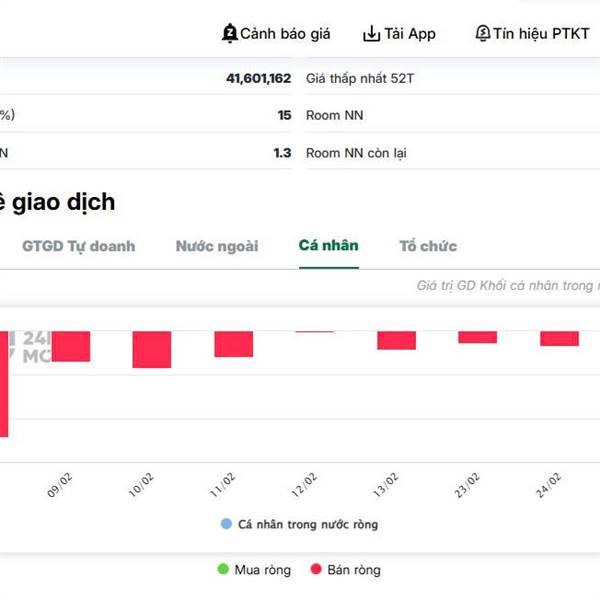Click the 13/02 red bar
The height and width of the screenshot is (600, 600).
pos(396,340)
